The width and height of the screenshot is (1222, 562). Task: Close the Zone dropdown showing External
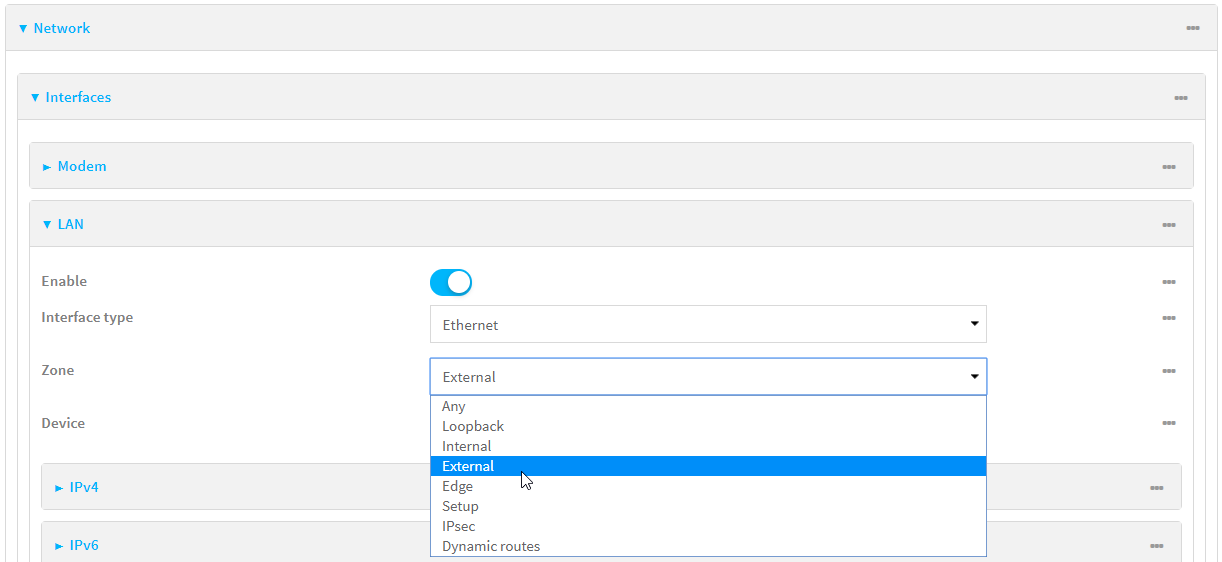pos(708,377)
